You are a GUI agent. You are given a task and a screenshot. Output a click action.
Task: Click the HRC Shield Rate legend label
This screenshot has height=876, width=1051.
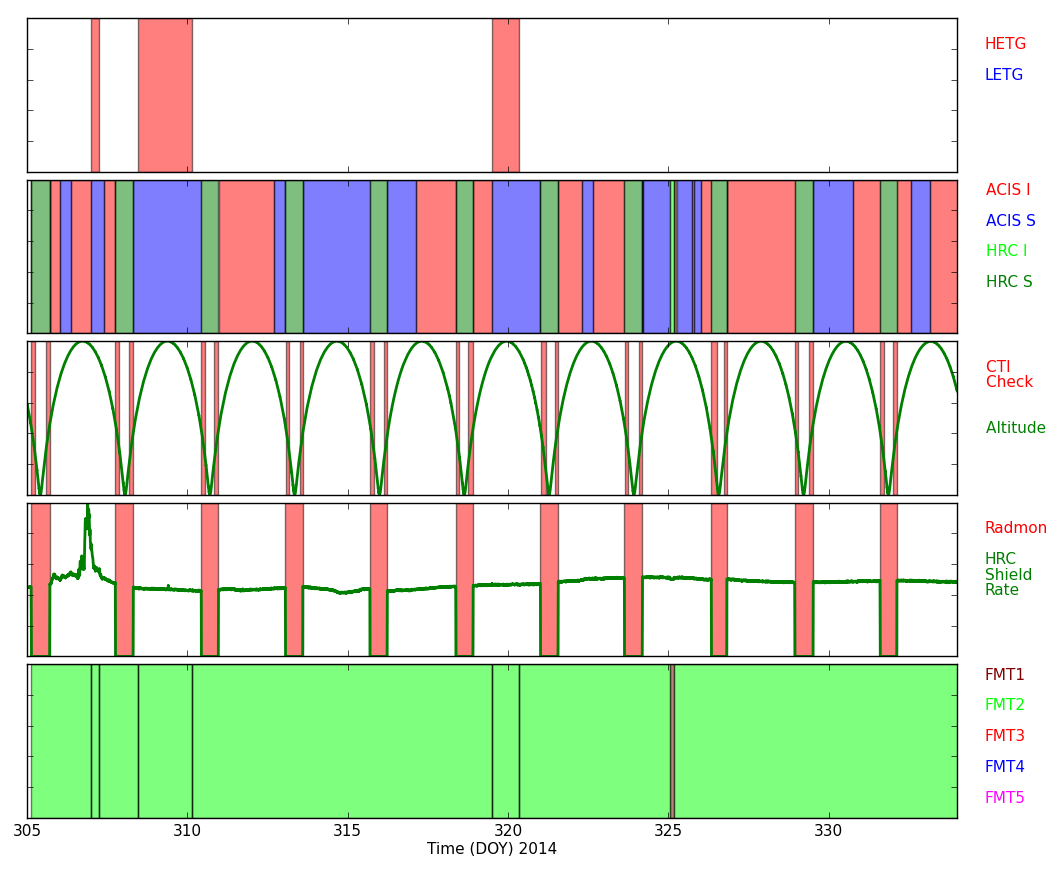tap(1008, 575)
